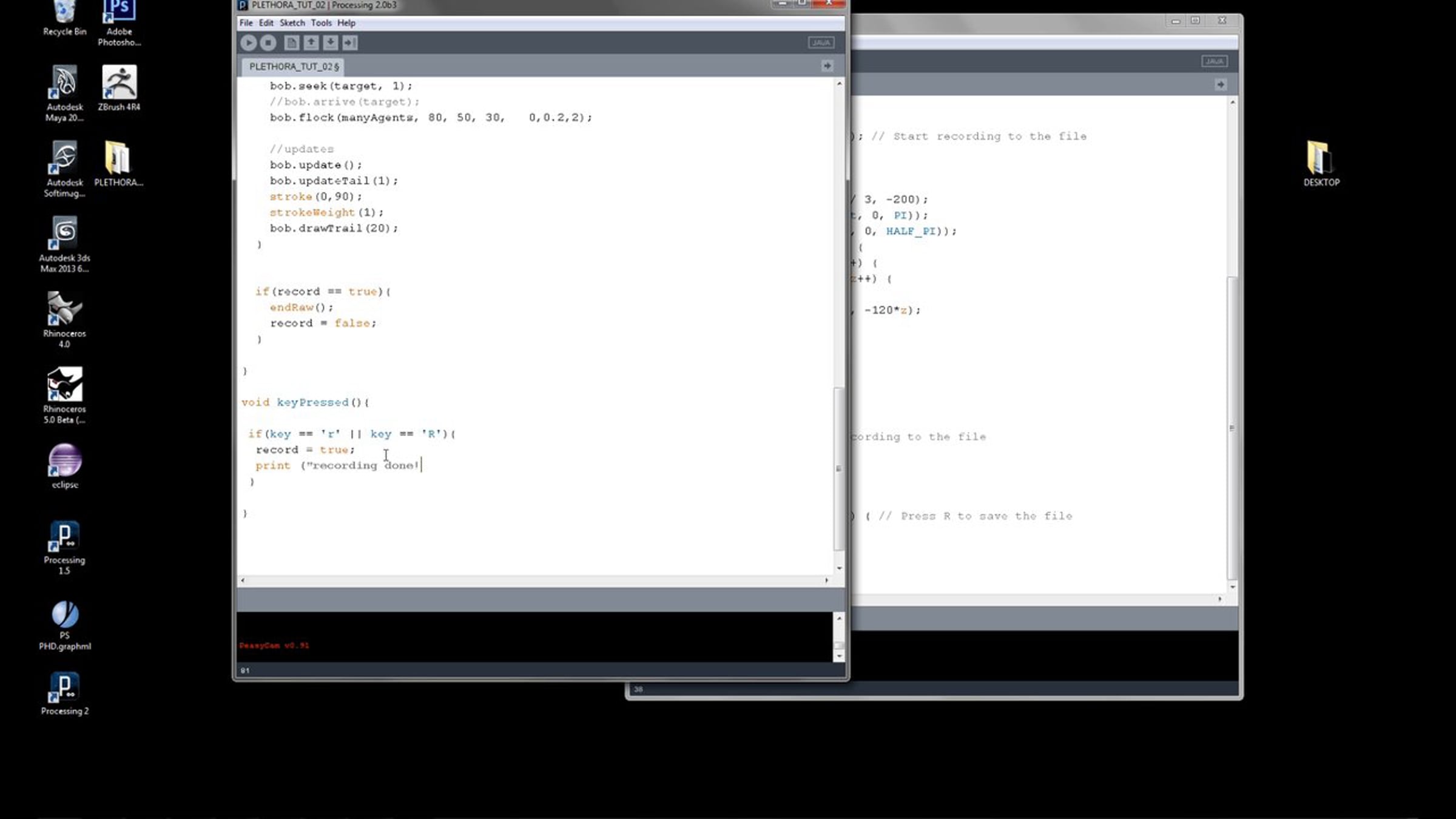Viewport: 1456px width, 819px height.
Task: Select the PLETHORA_TUT_02 sketch tab
Action: pos(294,66)
